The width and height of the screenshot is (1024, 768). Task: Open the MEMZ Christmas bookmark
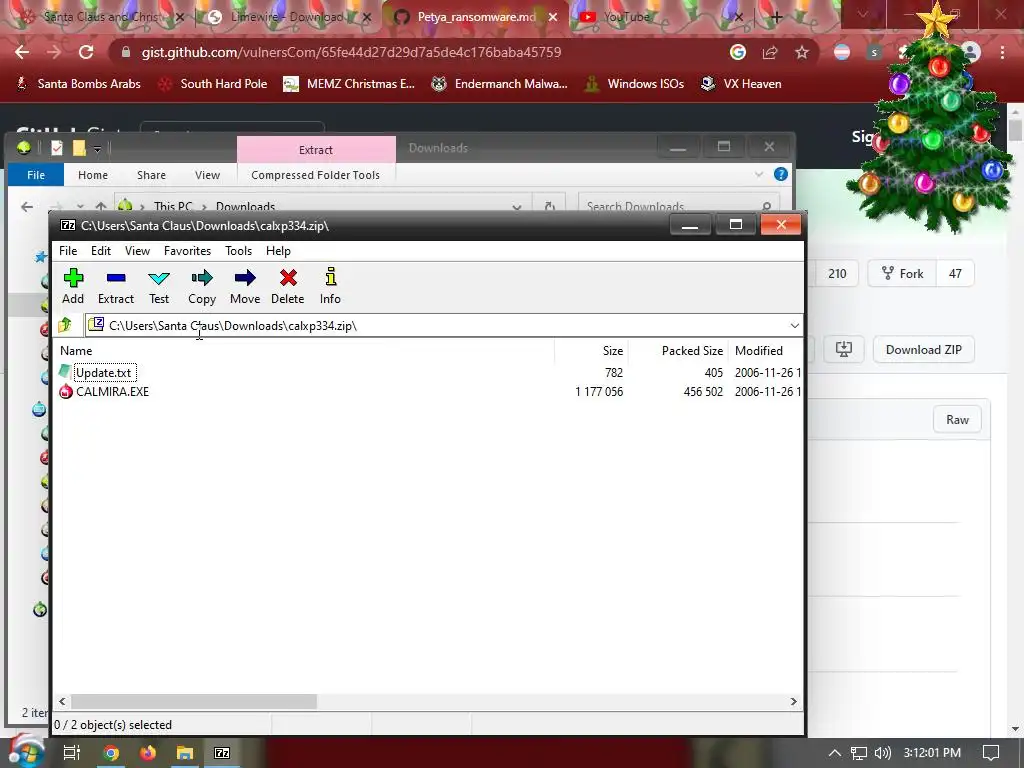point(349,84)
